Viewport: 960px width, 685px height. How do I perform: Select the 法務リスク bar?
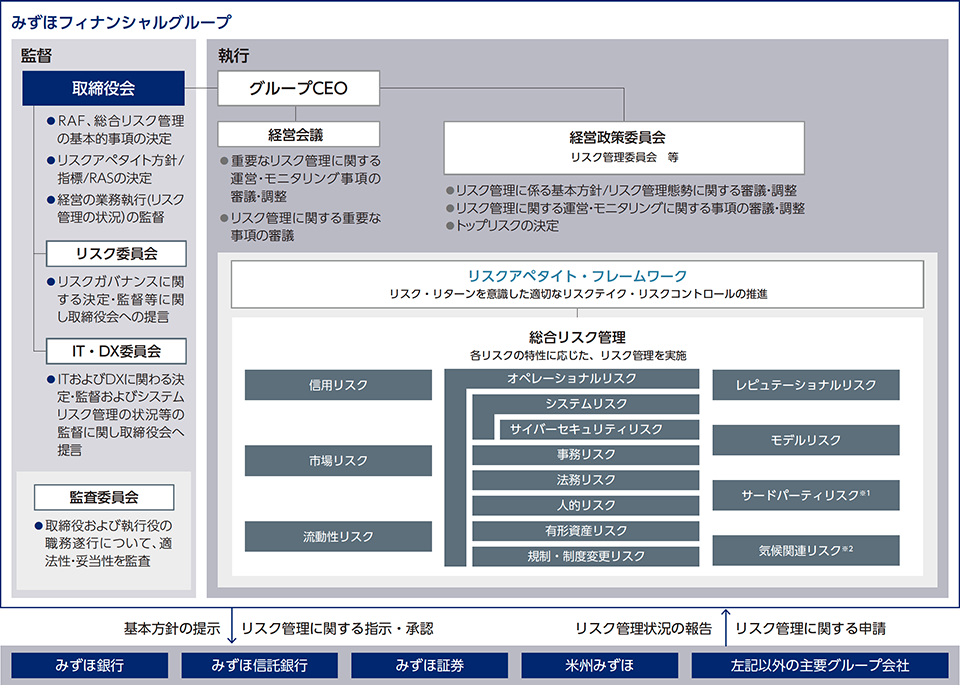pyautogui.click(x=586, y=480)
